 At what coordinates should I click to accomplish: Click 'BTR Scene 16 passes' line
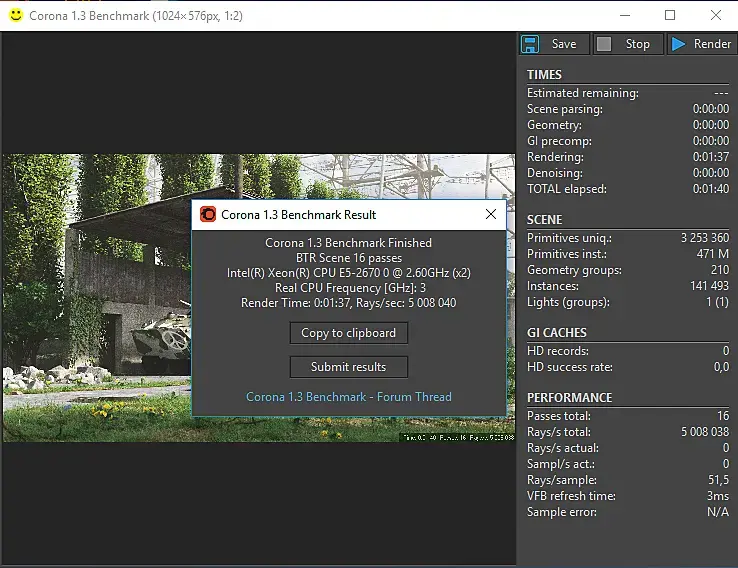(x=348, y=258)
